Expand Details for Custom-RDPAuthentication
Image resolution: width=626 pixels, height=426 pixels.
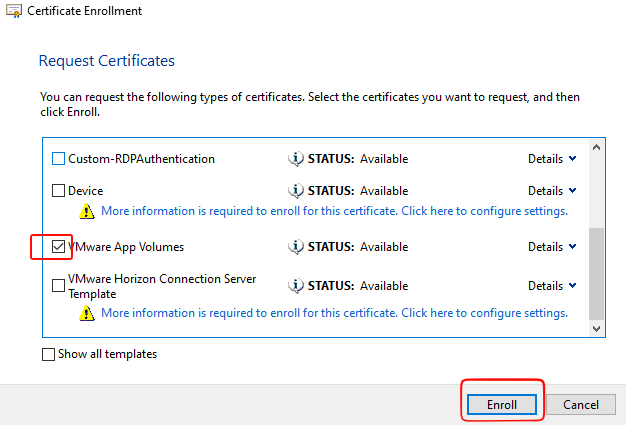pos(552,159)
